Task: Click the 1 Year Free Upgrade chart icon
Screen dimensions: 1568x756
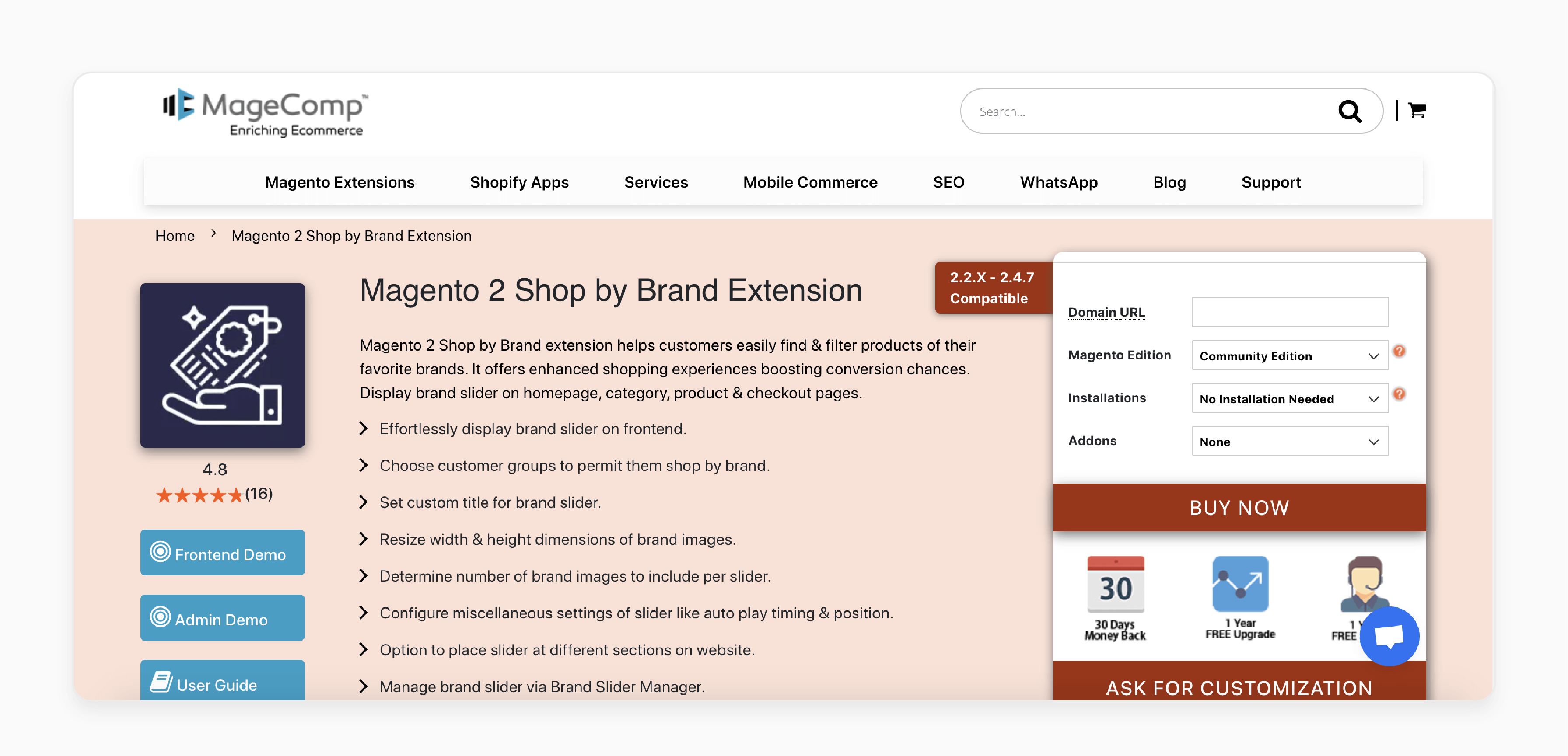Action: click(x=1240, y=583)
